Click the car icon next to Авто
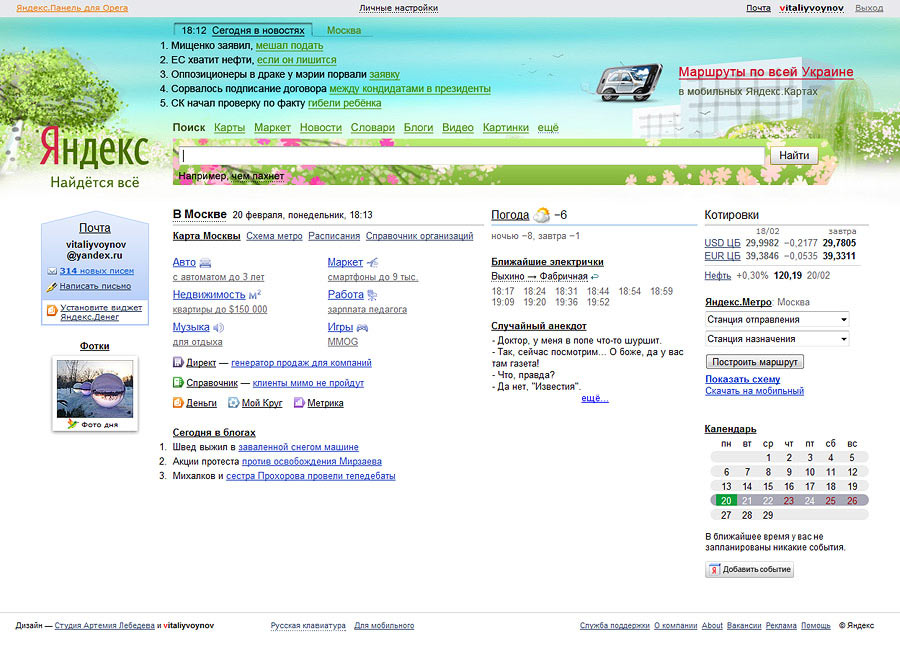This screenshot has height=658, width=900. [x=205, y=263]
